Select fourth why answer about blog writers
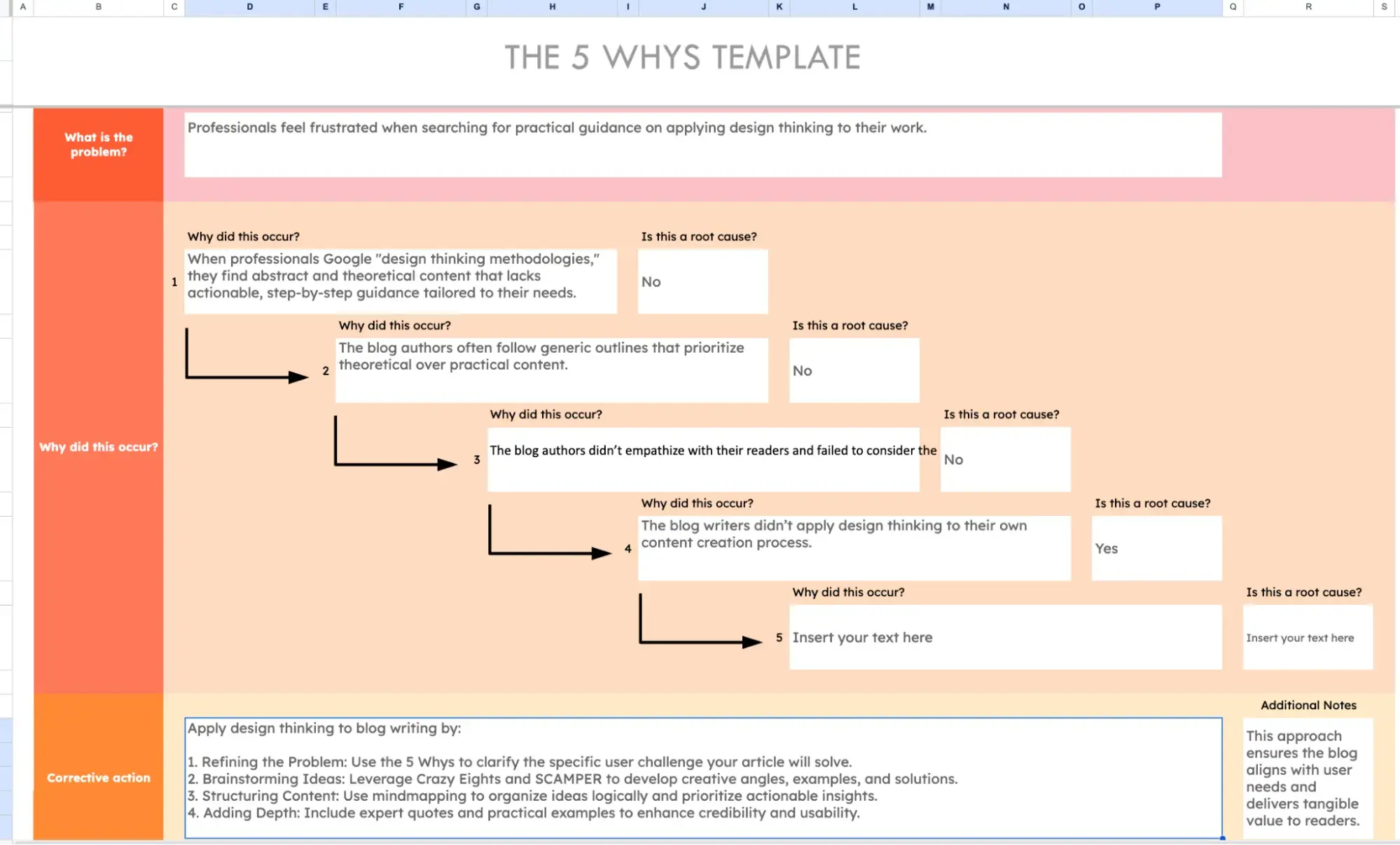This screenshot has height=845, width=1400. click(854, 548)
